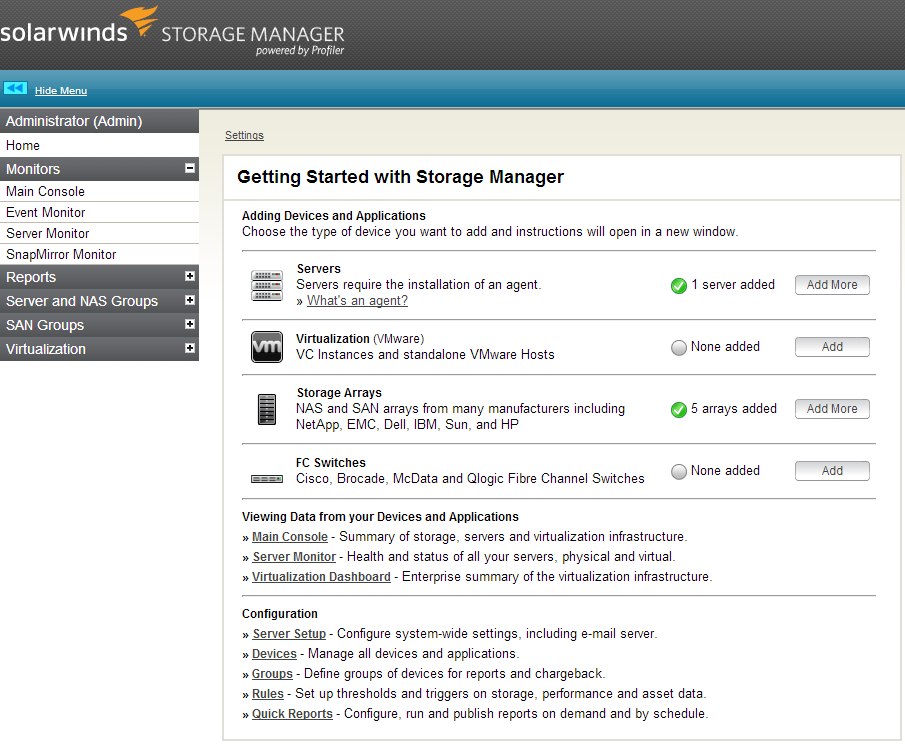Screen dimensions: 905x744
Task: Click the Servers rack icon
Action: coord(267,286)
